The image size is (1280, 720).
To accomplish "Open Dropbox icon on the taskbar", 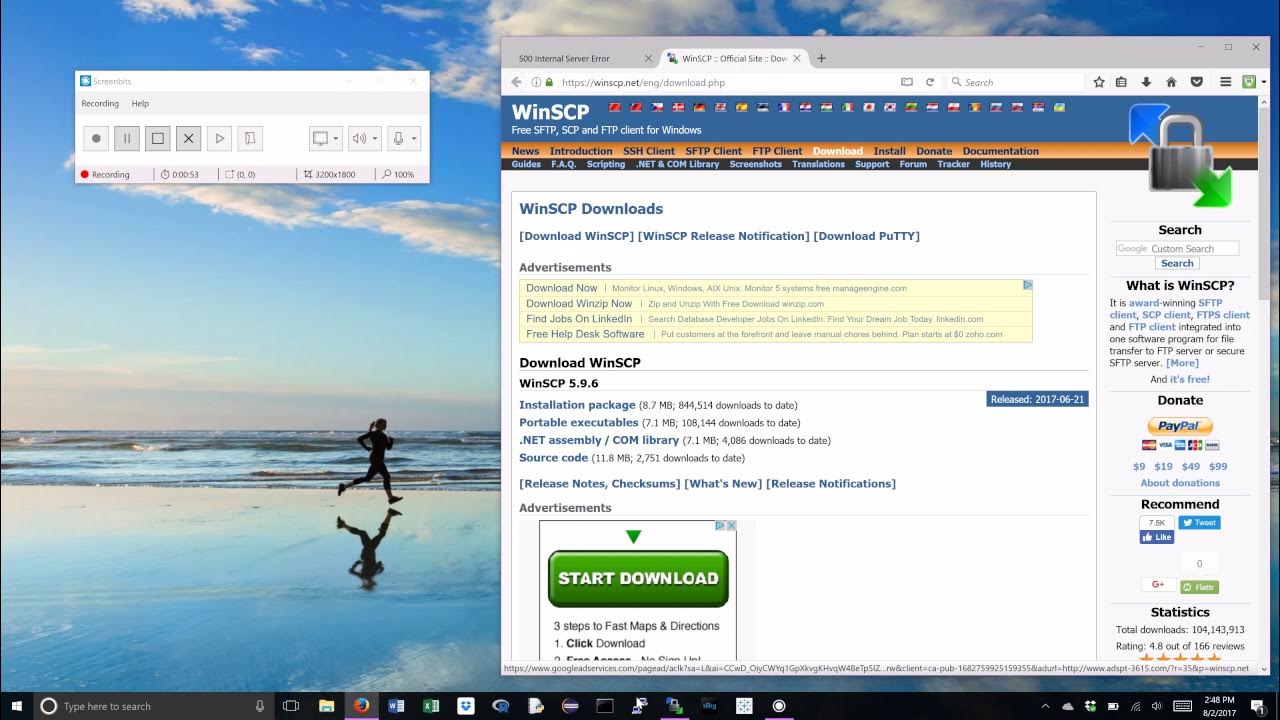I will (x=466, y=706).
